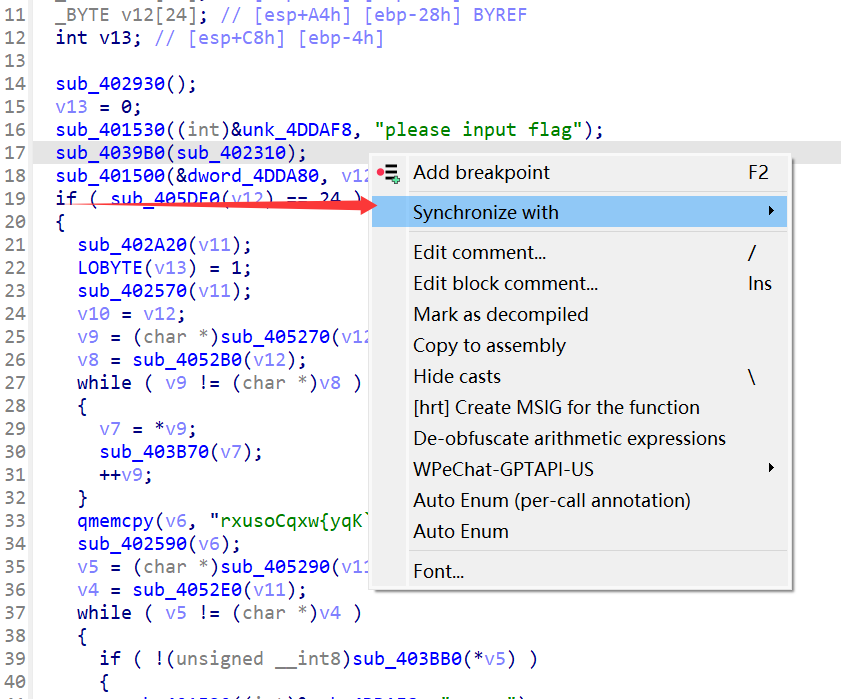Click Mark as decompiled
Image resolution: width=841 pixels, height=699 pixels.
(x=500, y=314)
